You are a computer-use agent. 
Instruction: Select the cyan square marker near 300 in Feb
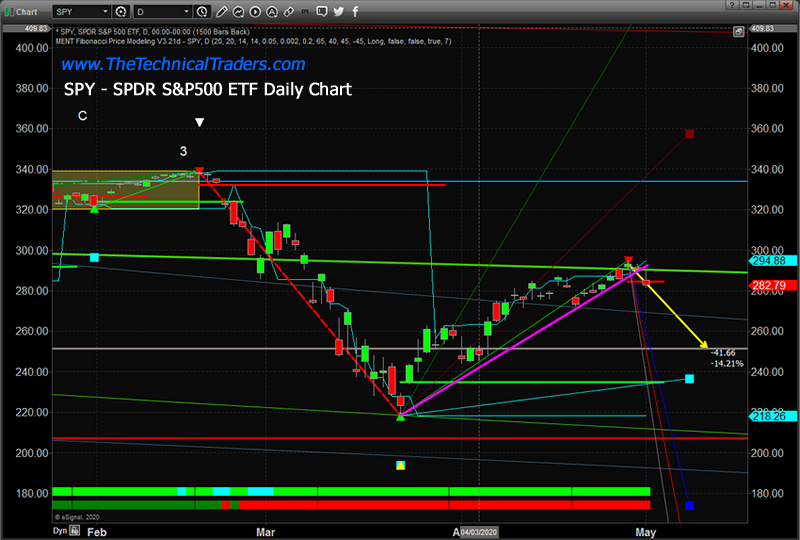tap(94, 257)
